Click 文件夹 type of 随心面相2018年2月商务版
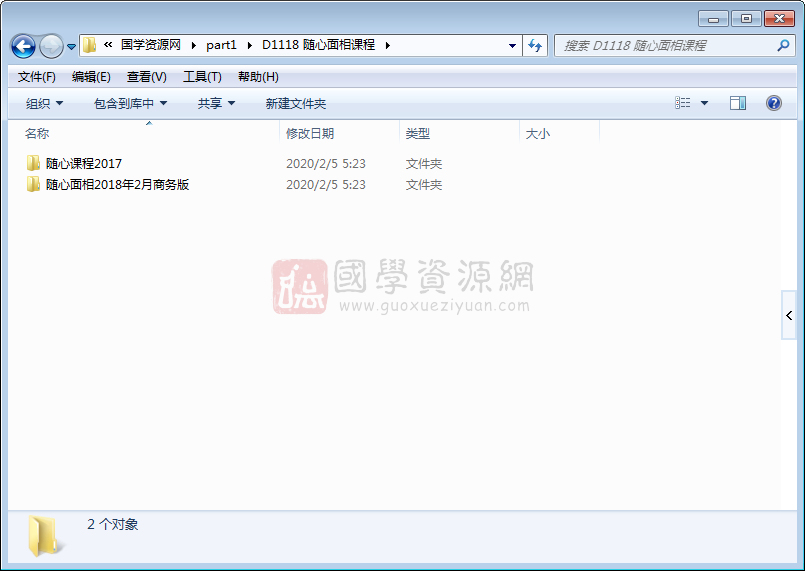 (424, 185)
